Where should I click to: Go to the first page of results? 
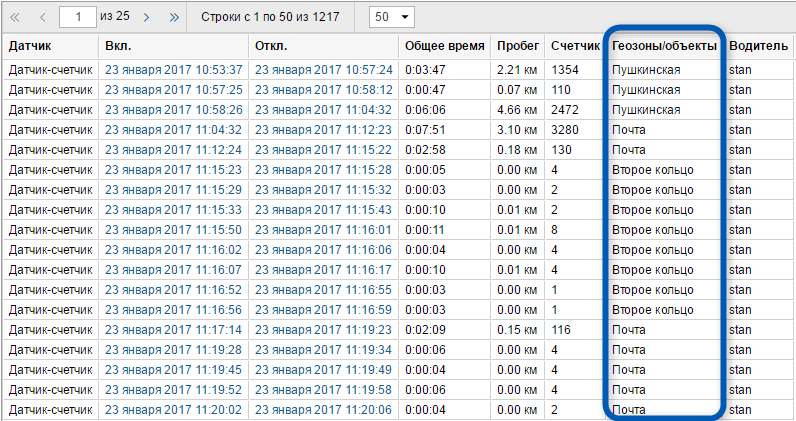pos(15,17)
